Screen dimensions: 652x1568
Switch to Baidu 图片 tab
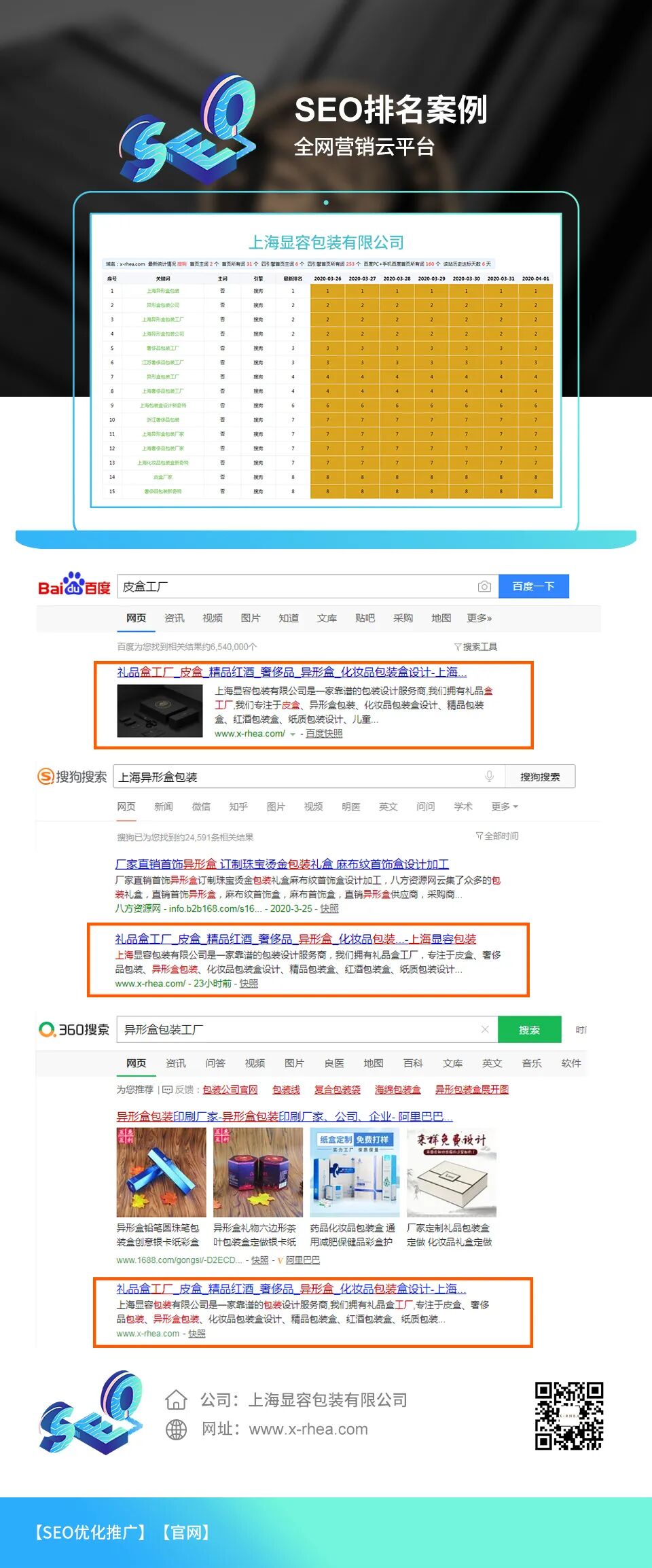pos(251,618)
